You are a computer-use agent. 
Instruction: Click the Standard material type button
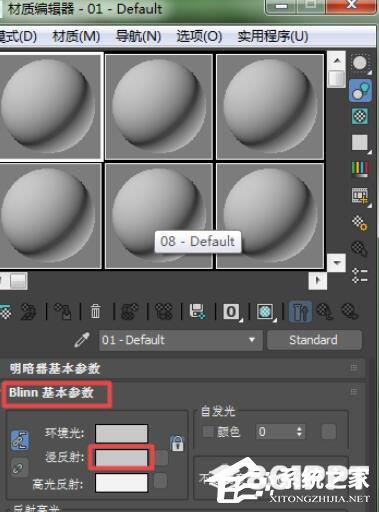click(314, 340)
